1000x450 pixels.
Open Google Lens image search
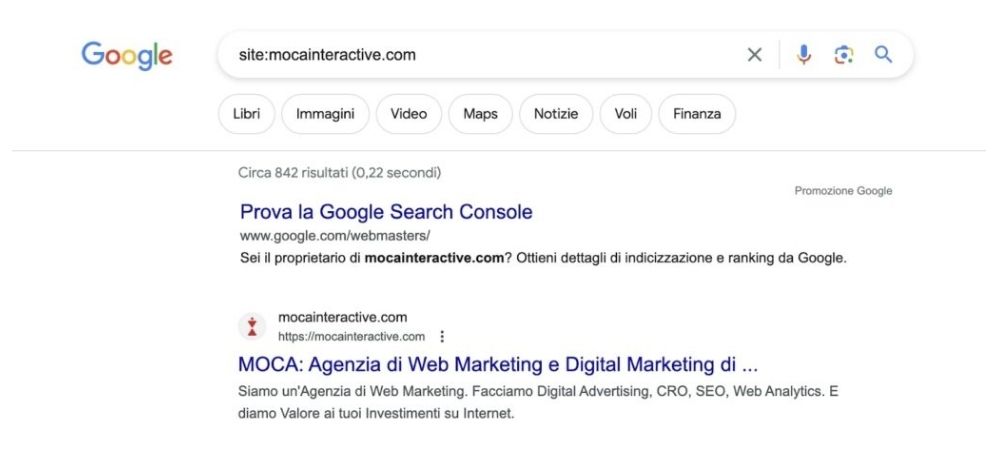point(844,55)
